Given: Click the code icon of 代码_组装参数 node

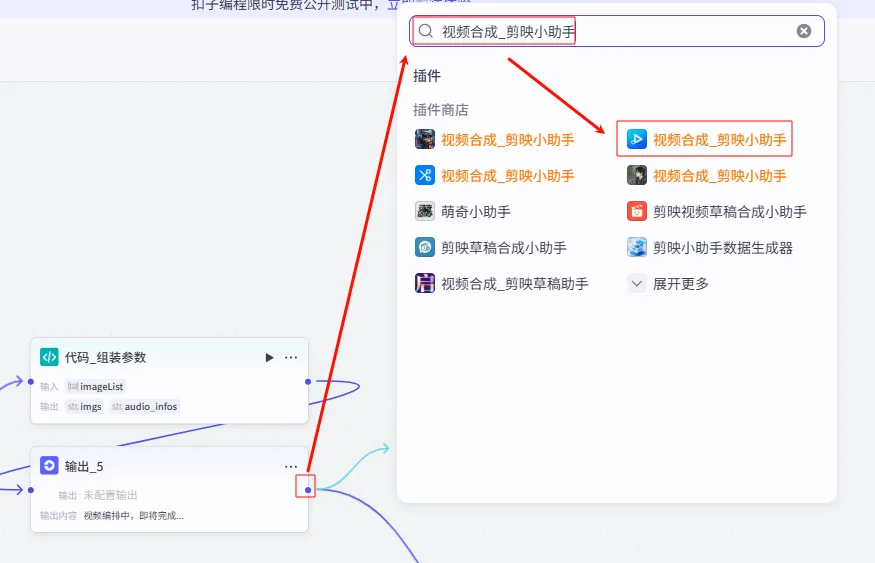Looking at the screenshot, I should 49,357.
